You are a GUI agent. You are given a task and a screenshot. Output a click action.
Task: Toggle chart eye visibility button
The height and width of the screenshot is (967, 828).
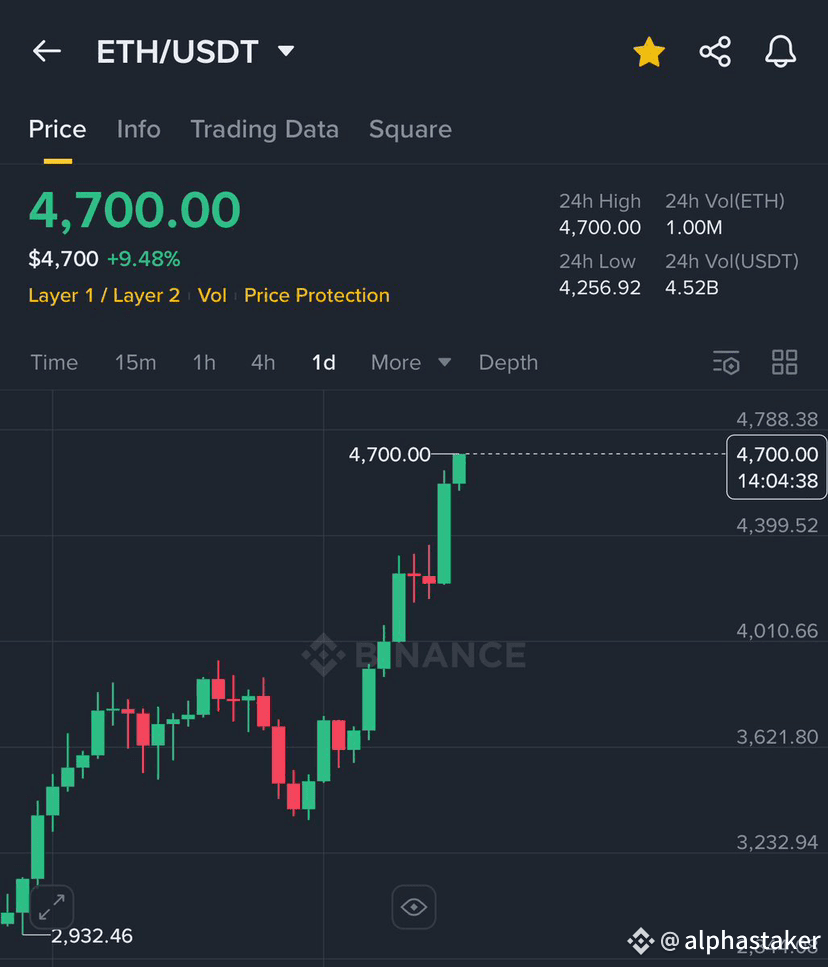(414, 907)
